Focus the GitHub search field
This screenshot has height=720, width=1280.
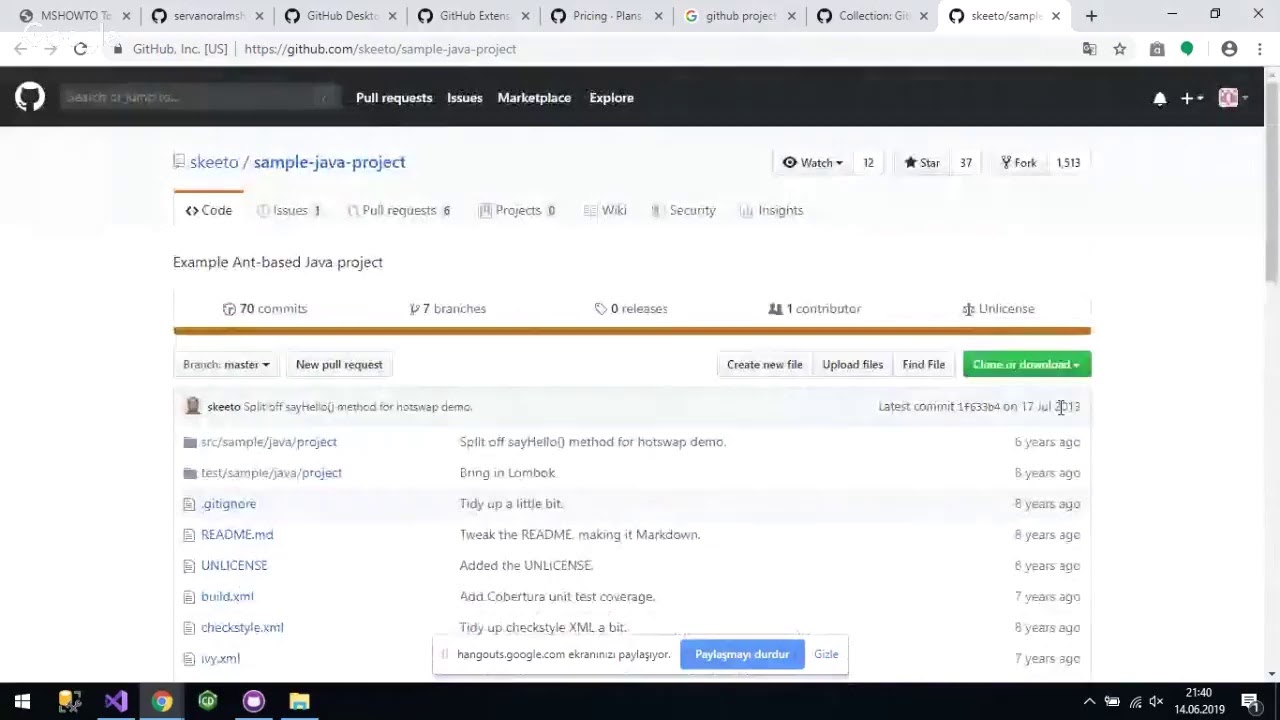[200, 97]
